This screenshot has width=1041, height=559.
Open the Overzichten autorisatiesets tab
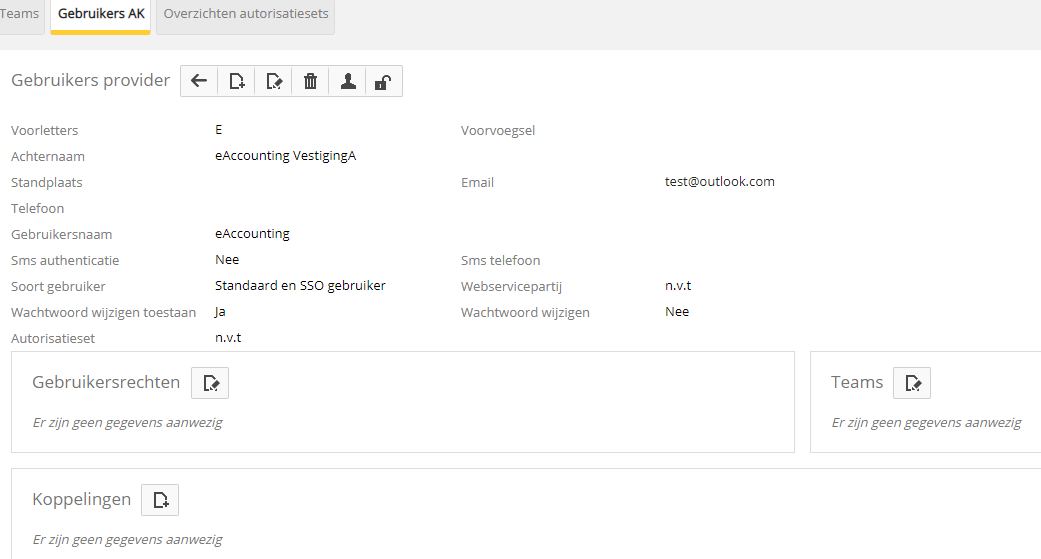(246, 15)
